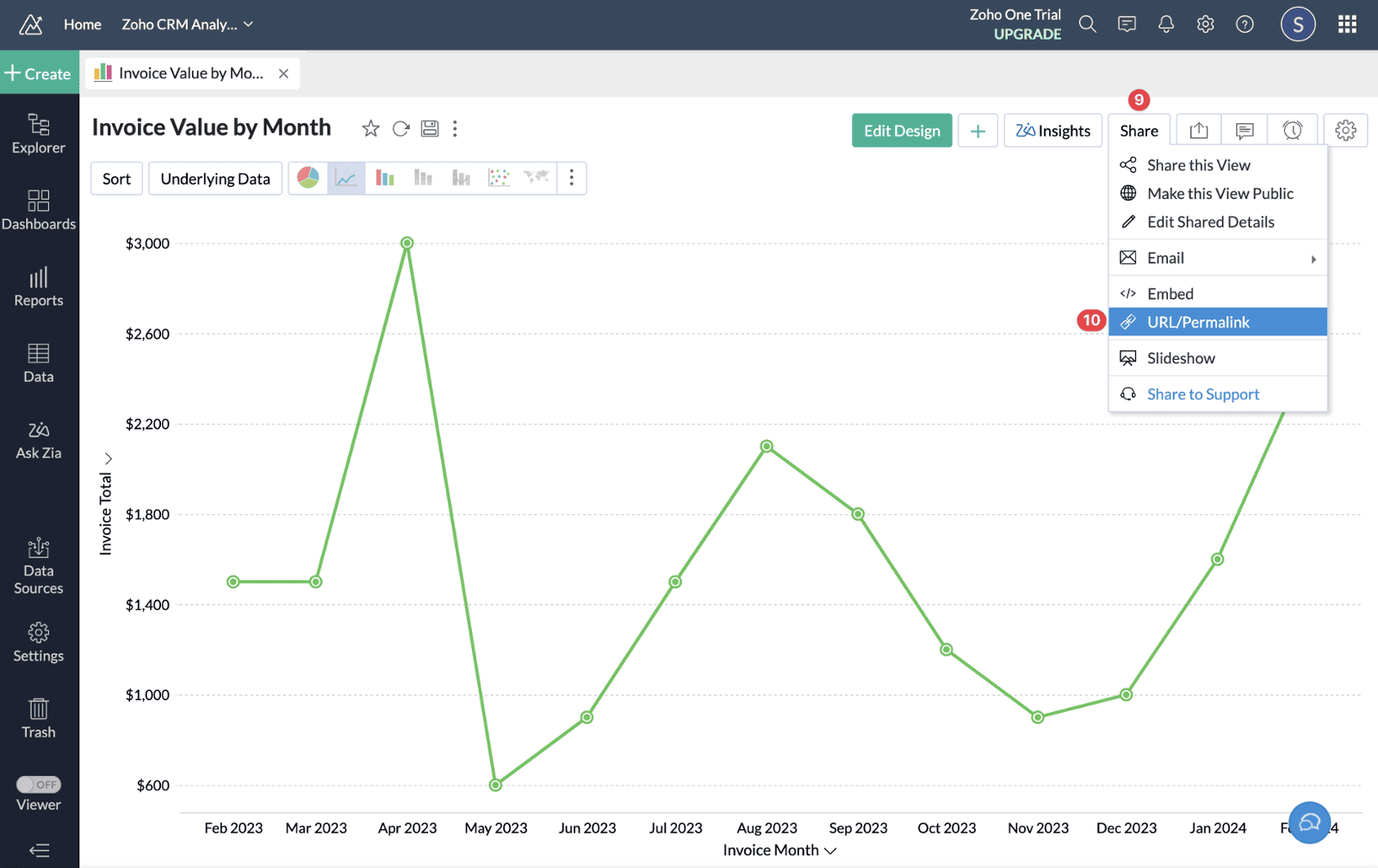The image size is (1378, 868).
Task: Open the Zoho apps grid
Action: pyautogui.click(x=1348, y=24)
